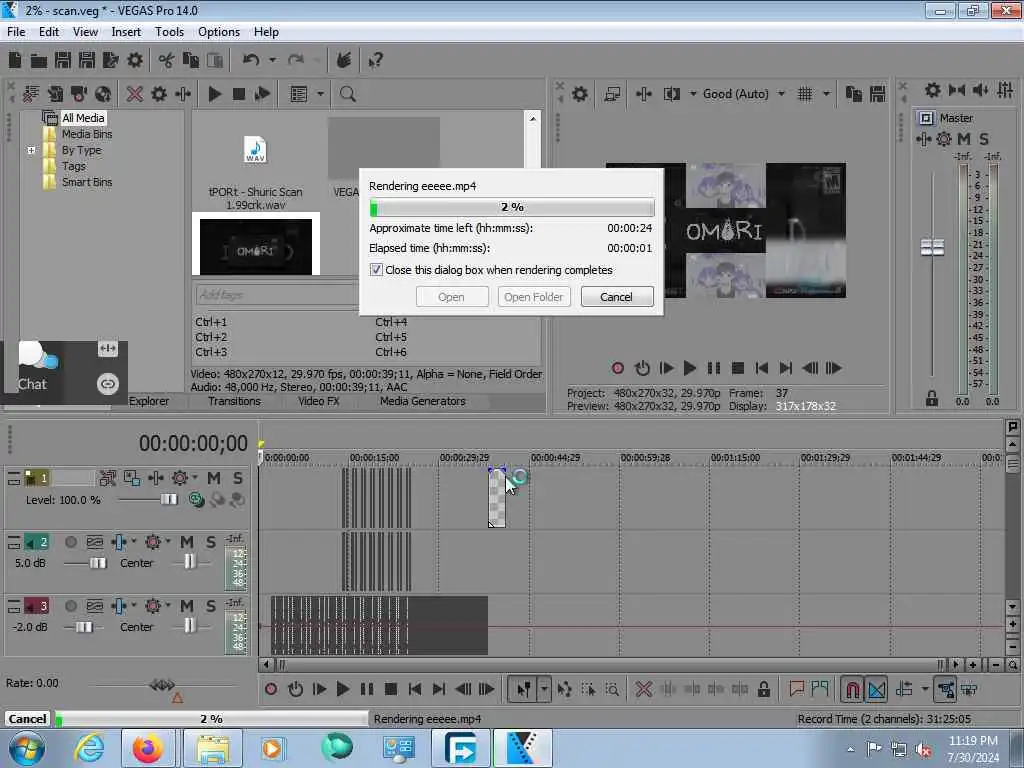This screenshot has width=1024, height=768.
Task: Click Pause in Video Preview transport
Action: click(714, 368)
